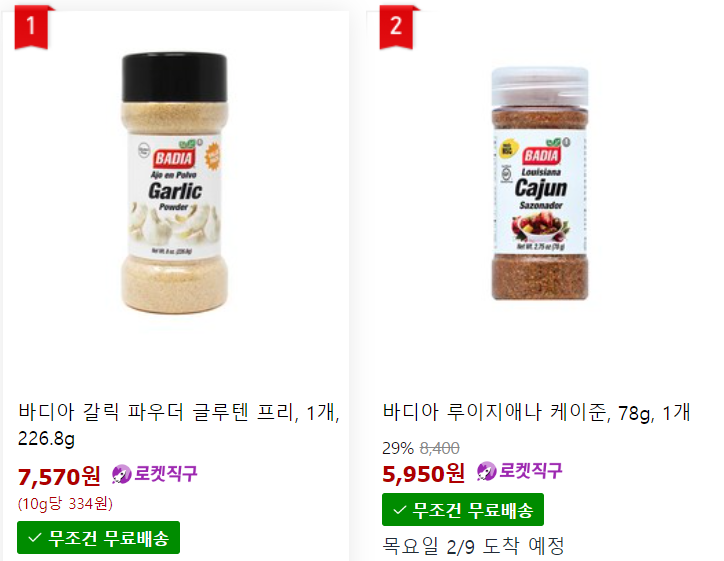This screenshot has width=724, height=561.
Task: Click second product's 무조건 무료배송 green badge
Action: [x=463, y=510]
